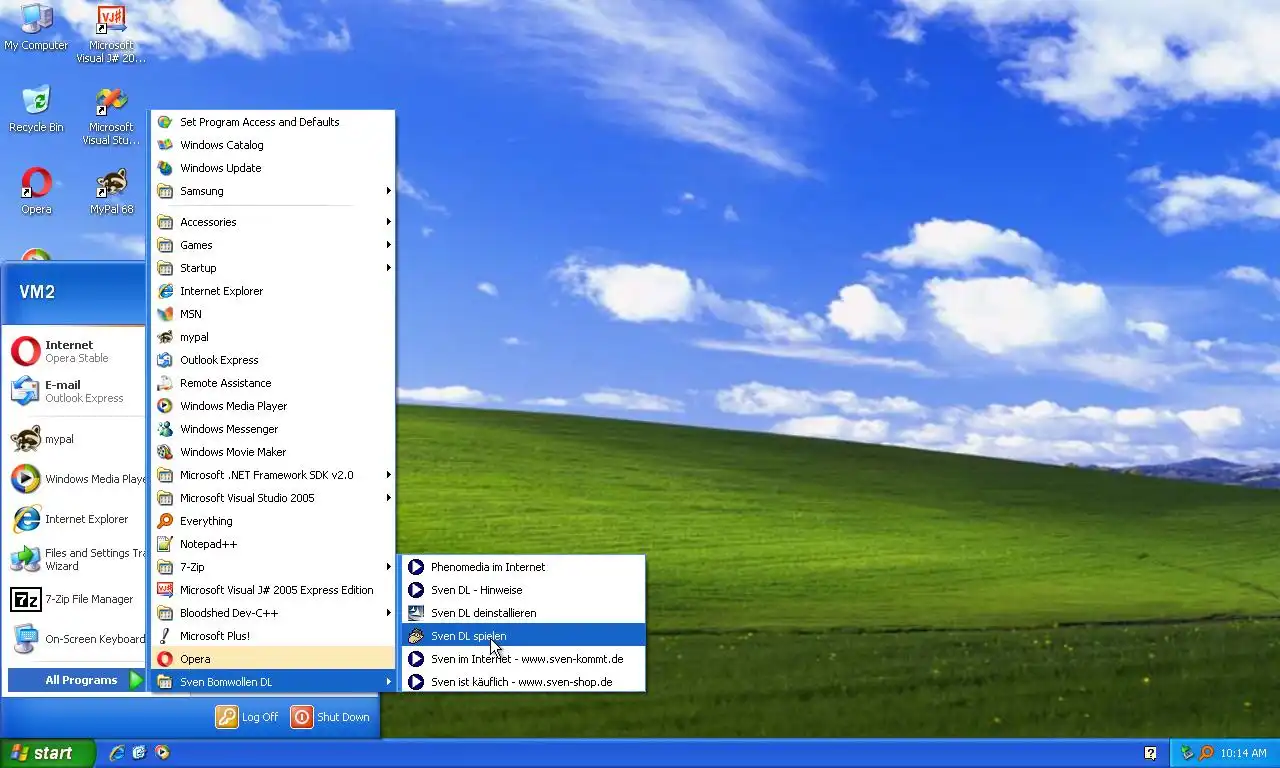This screenshot has height=768, width=1280.
Task: Click the Shut Down button
Action: (x=331, y=717)
